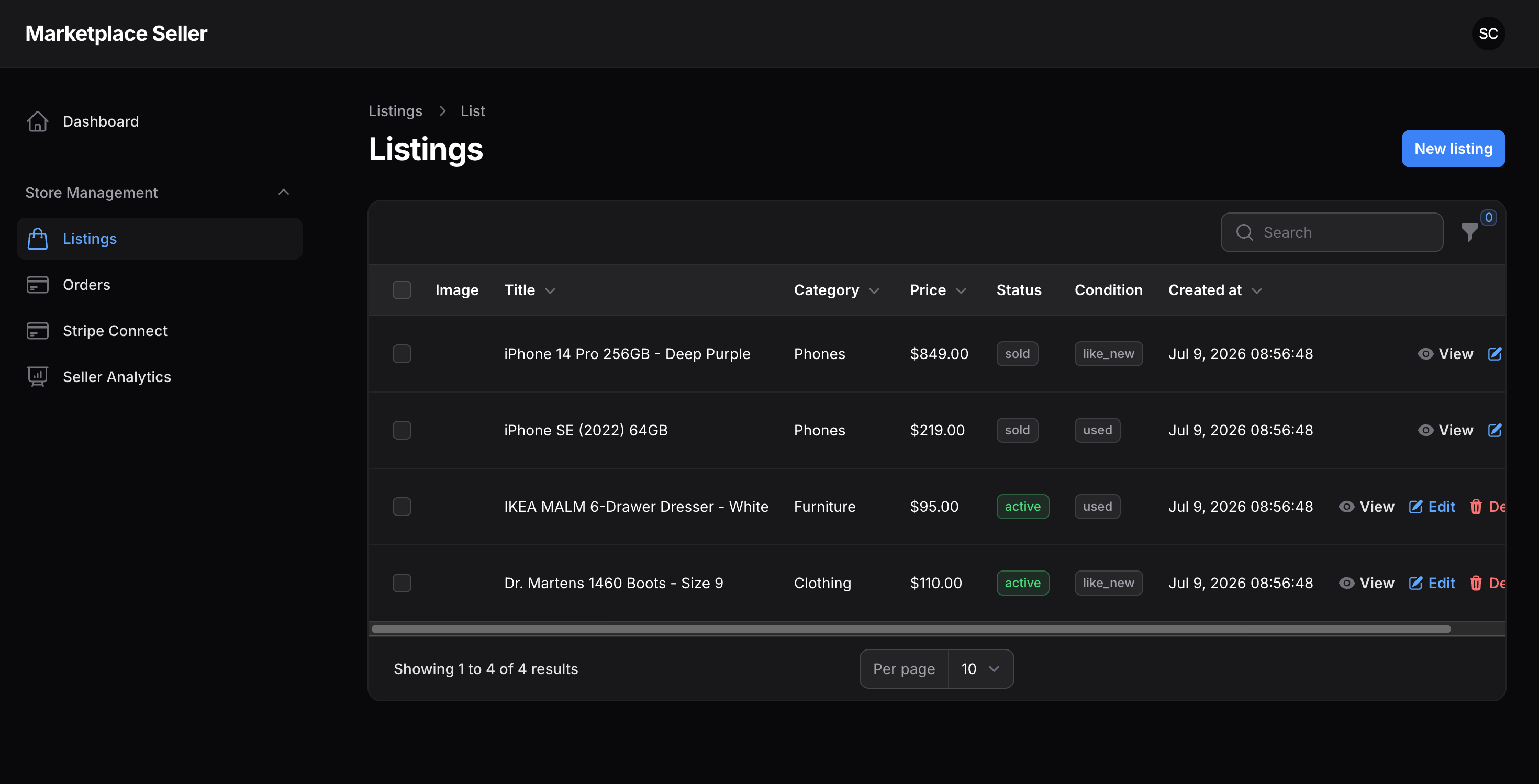Click the Listings breadcrumb link
Viewport: 1539px width, 784px height.
(395, 111)
